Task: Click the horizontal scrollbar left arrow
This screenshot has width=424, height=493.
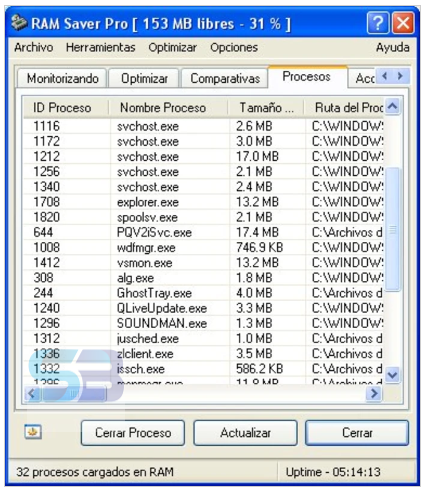Action: pos(32,394)
